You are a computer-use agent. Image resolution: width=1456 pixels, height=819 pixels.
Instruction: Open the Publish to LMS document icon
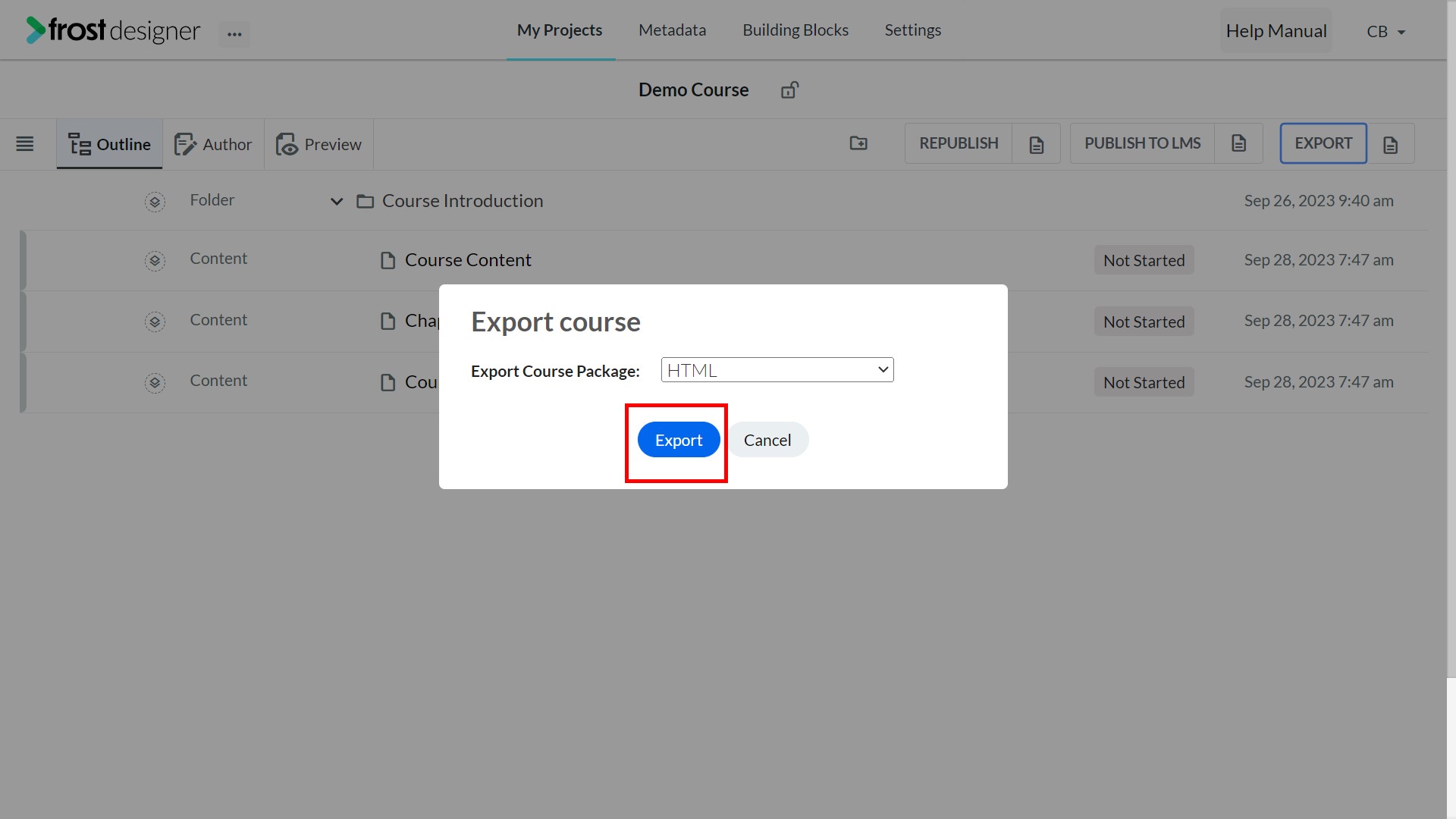pyautogui.click(x=1238, y=143)
